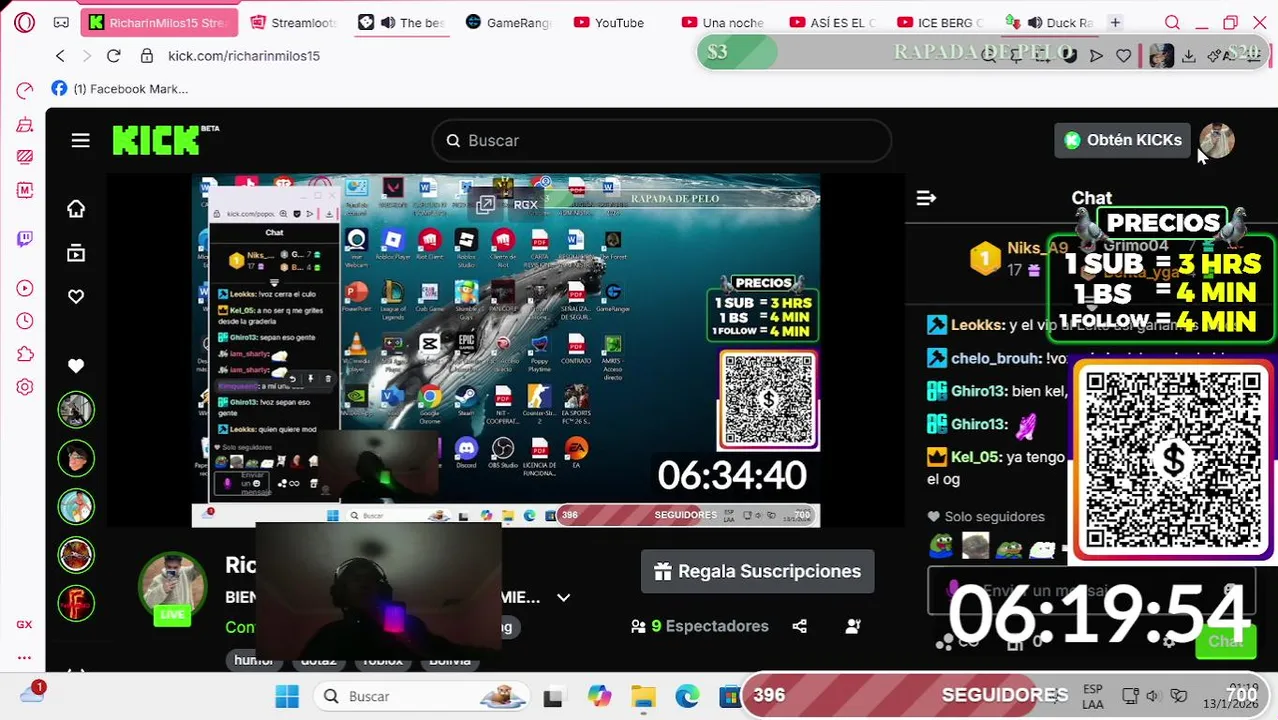
Task: Click username Leokks in chat
Action: tap(977, 325)
